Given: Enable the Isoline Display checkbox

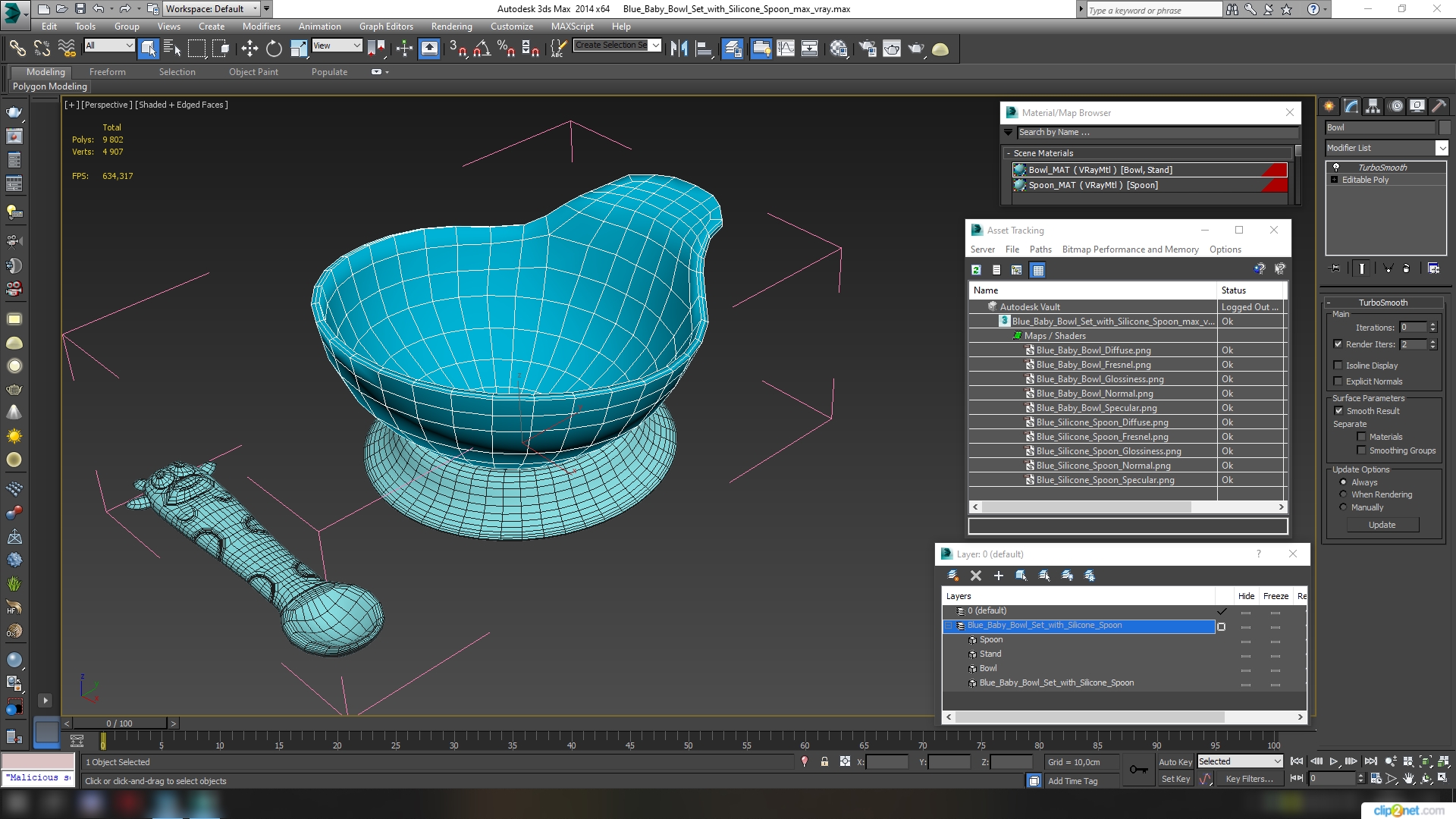Looking at the screenshot, I should pos(1338,366).
